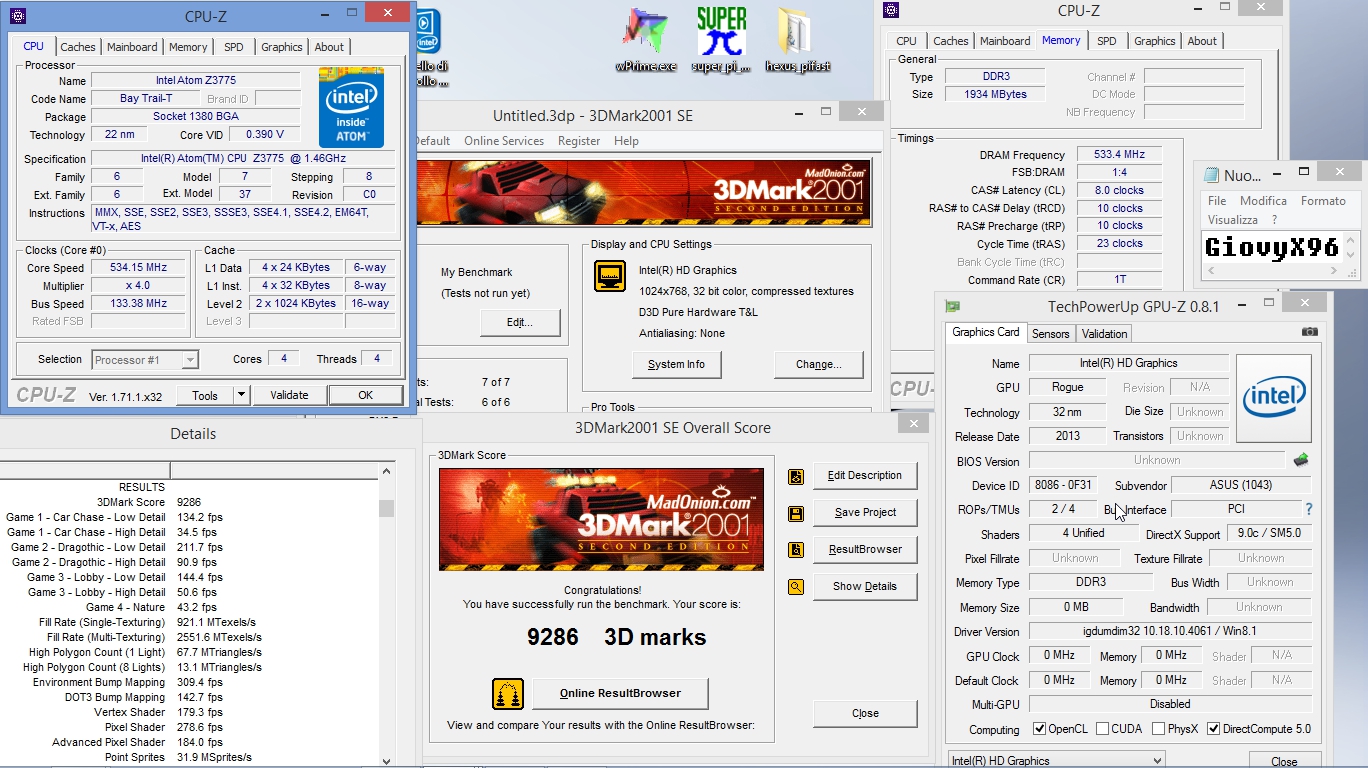Click the Show Details button

[865, 586]
